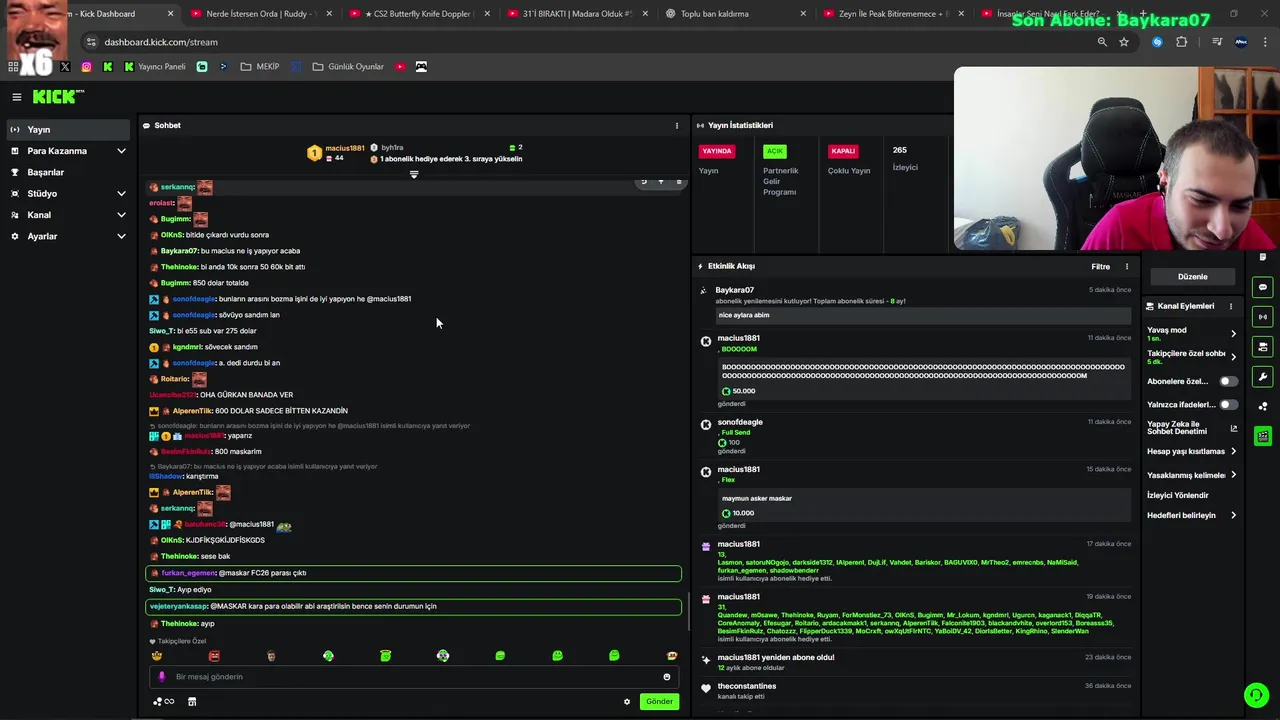Open Kanal Eylemleri three-dot menu
Image resolution: width=1280 pixels, height=720 pixels.
pyautogui.click(x=1231, y=306)
